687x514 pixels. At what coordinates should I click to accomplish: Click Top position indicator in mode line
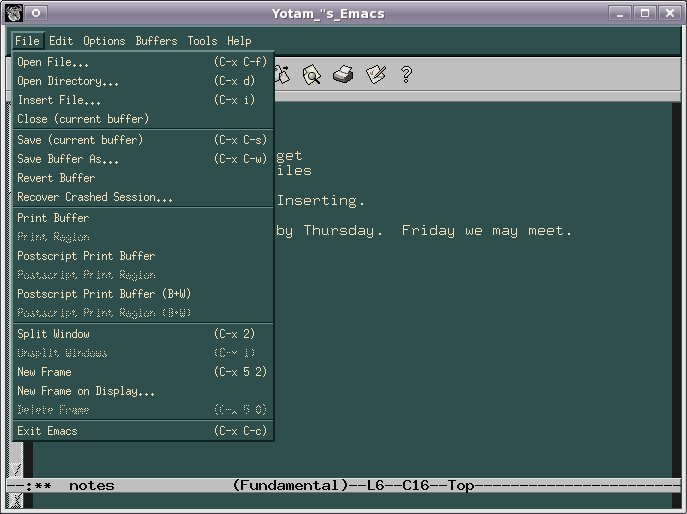[x=460, y=486]
